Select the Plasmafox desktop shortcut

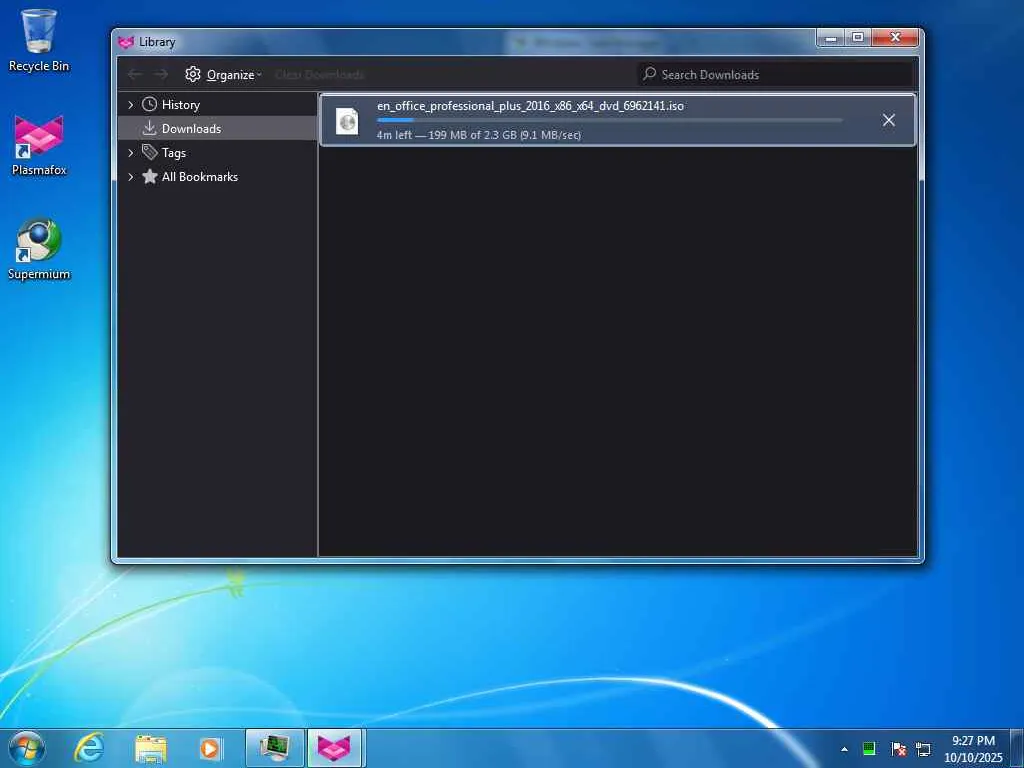pyautogui.click(x=39, y=146)
